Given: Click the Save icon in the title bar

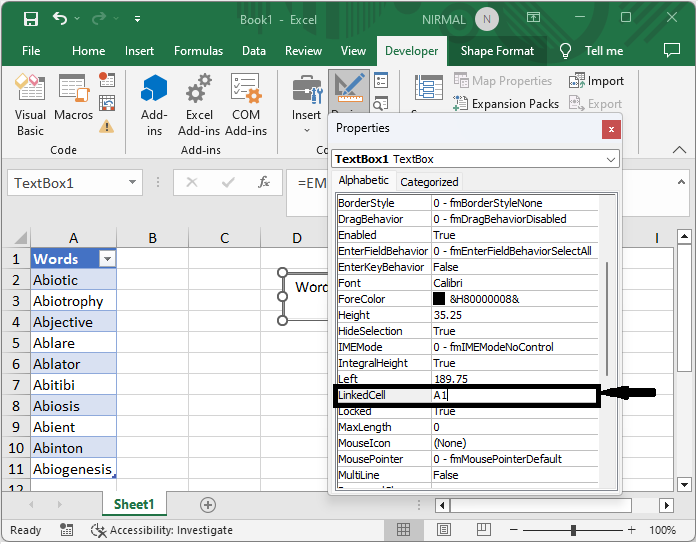Looking at the screenshot, I should 31,19.
